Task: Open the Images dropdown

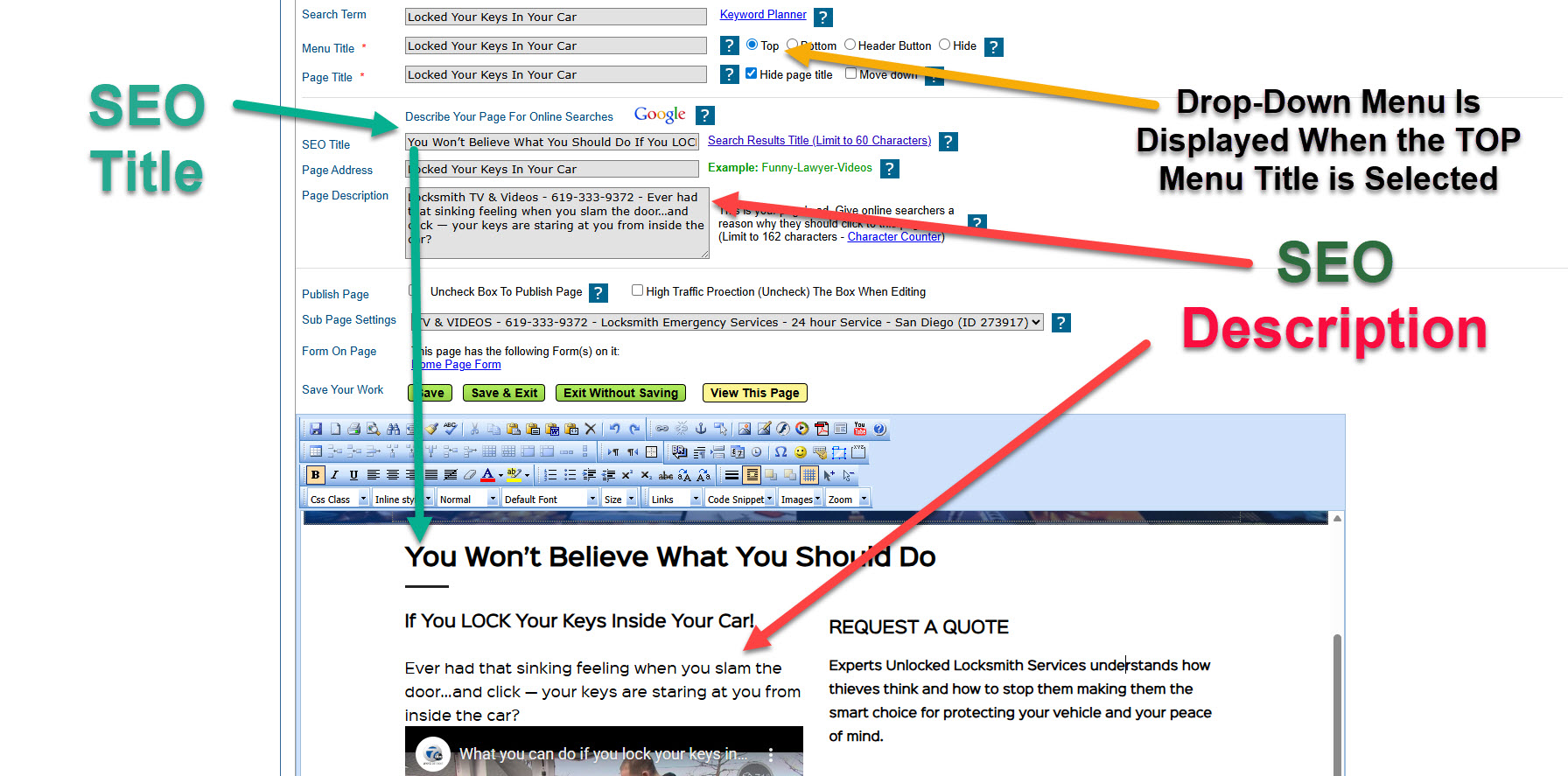Action: (801, 499)
